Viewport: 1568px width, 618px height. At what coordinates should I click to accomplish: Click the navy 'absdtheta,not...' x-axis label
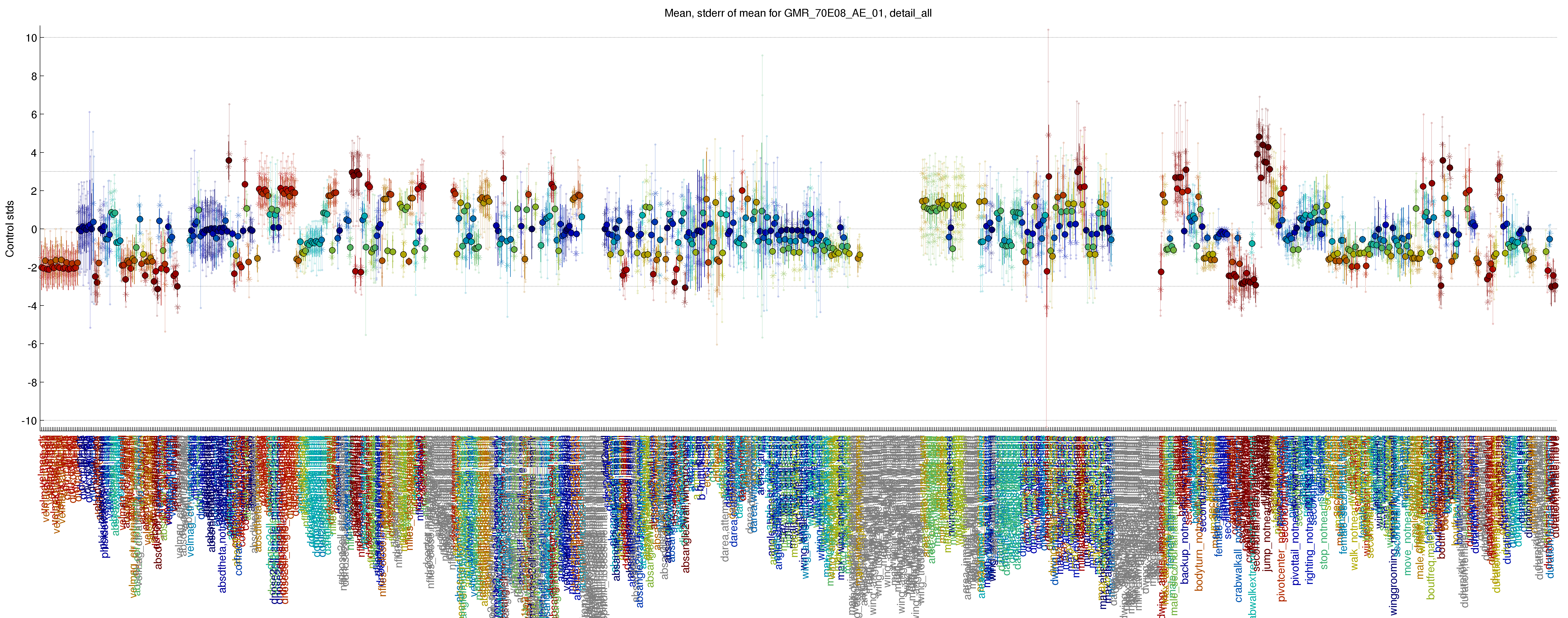point(223,515)
